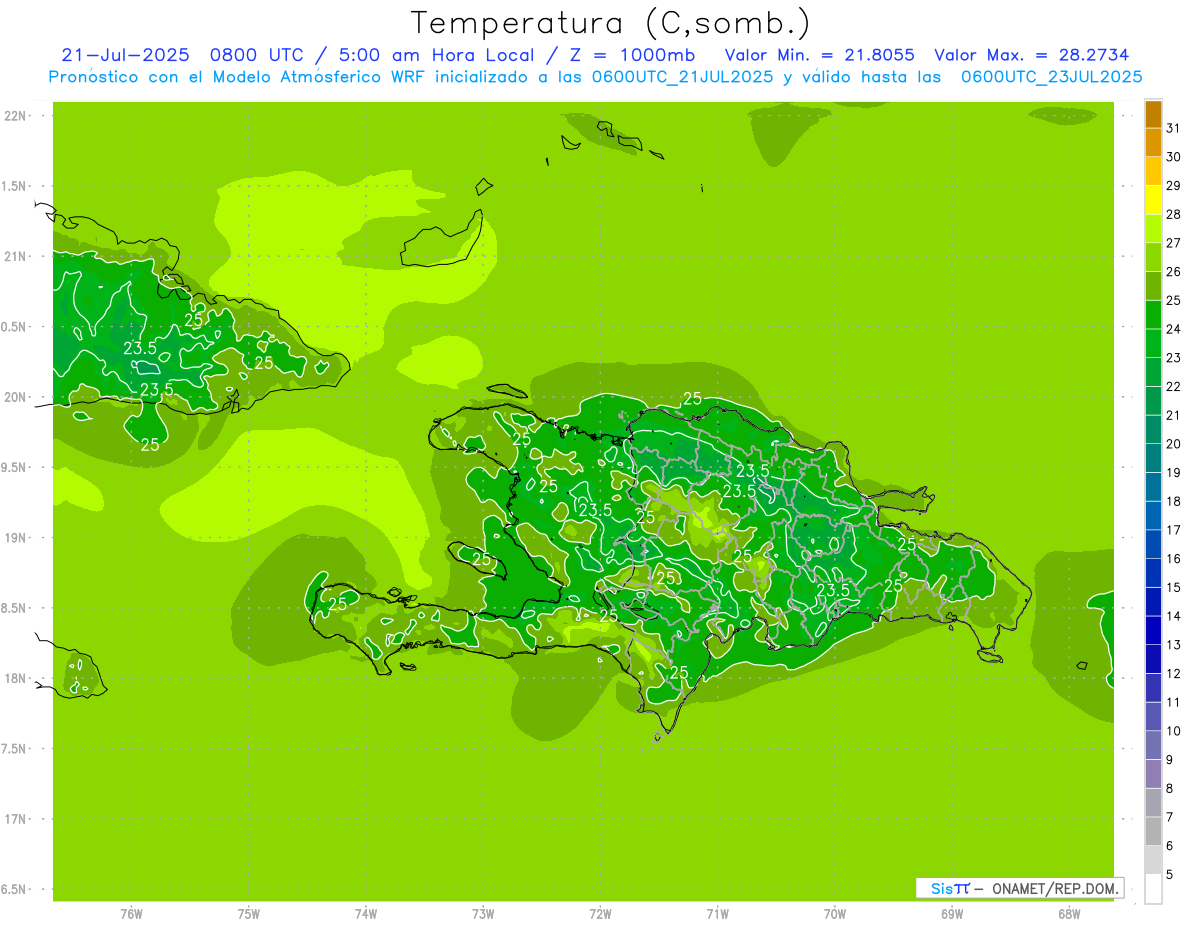Click the "68W" longitude axis label
1200x927 pixels.
pyautogui.click(x=1069, y=914)
